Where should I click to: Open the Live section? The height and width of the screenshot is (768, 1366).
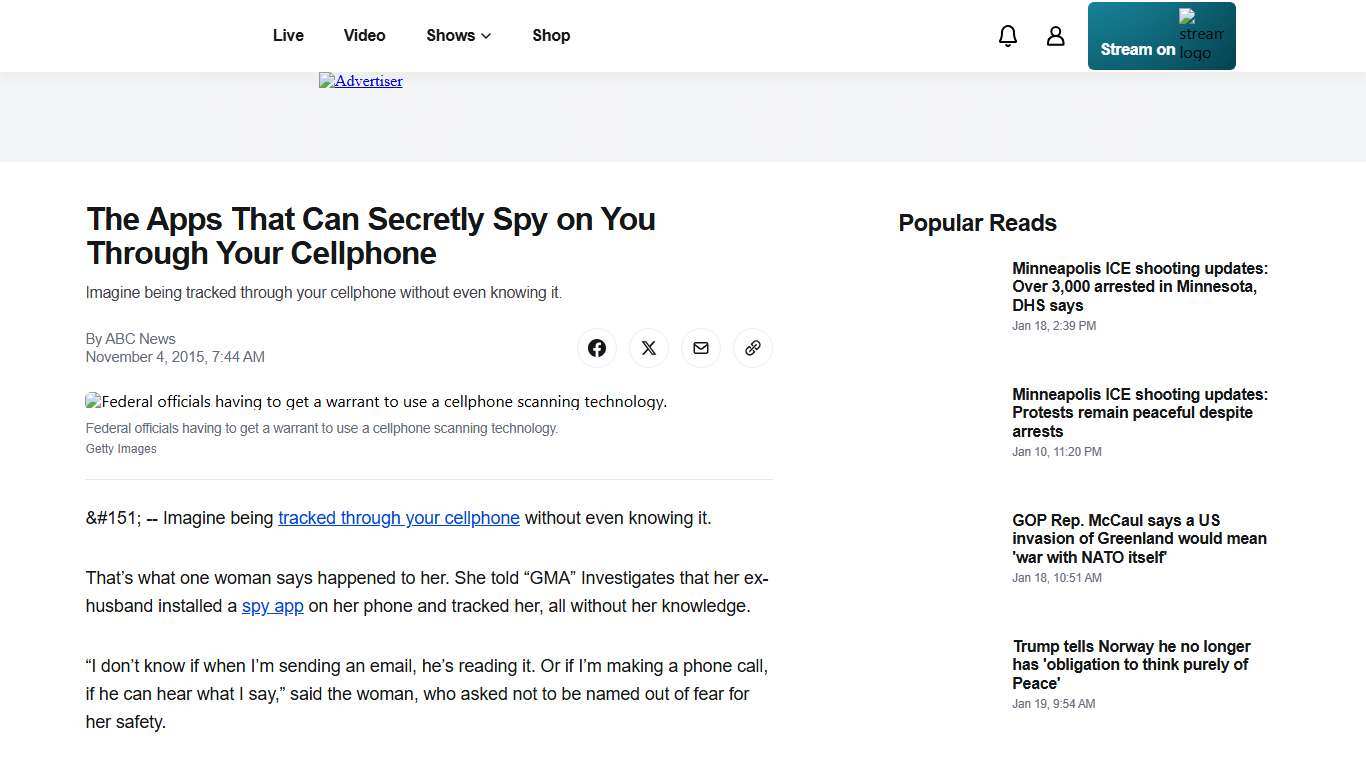288,35
